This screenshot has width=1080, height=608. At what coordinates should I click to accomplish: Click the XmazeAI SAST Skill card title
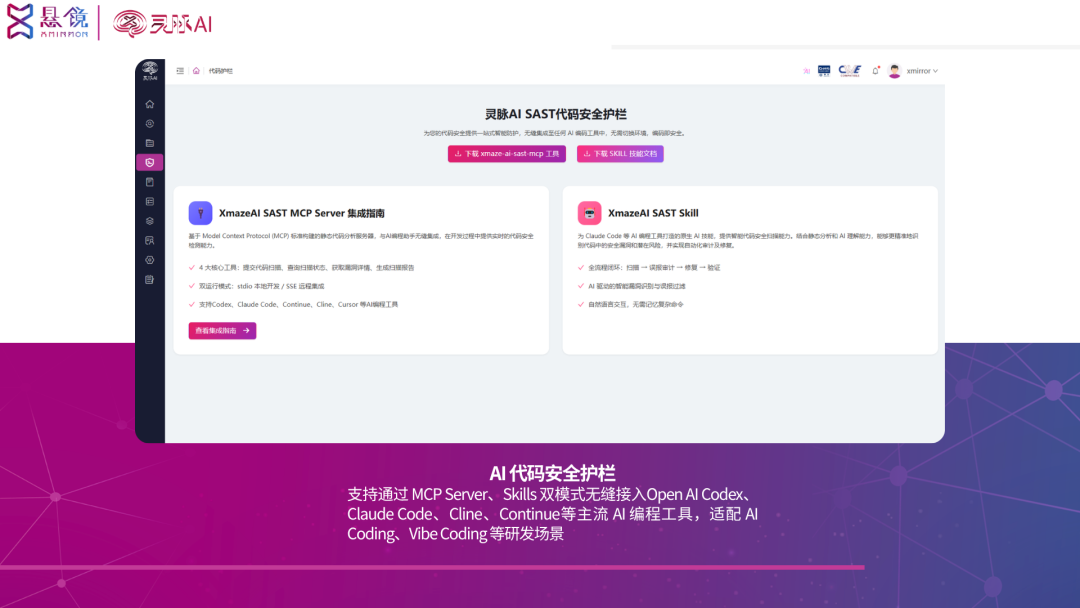click(x=653, y=213)
